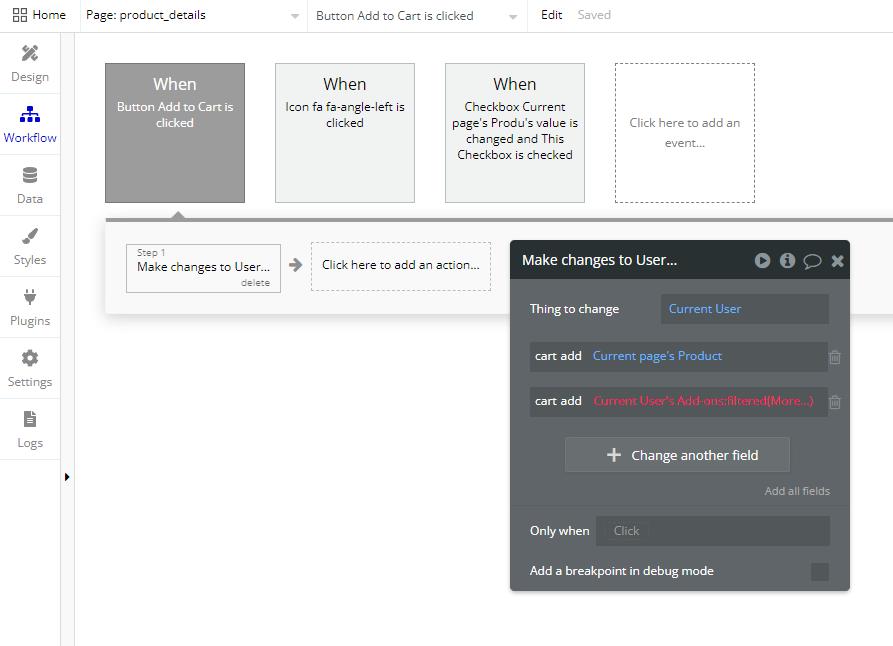Open the Edit menu
This screenshot has height=646, width=893.
(x=551, y=15)
